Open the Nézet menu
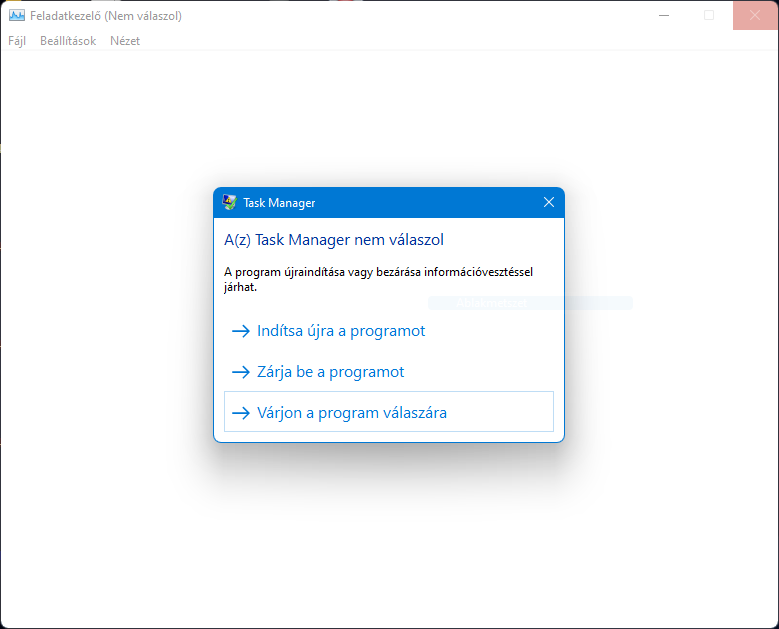 point(125,41)
